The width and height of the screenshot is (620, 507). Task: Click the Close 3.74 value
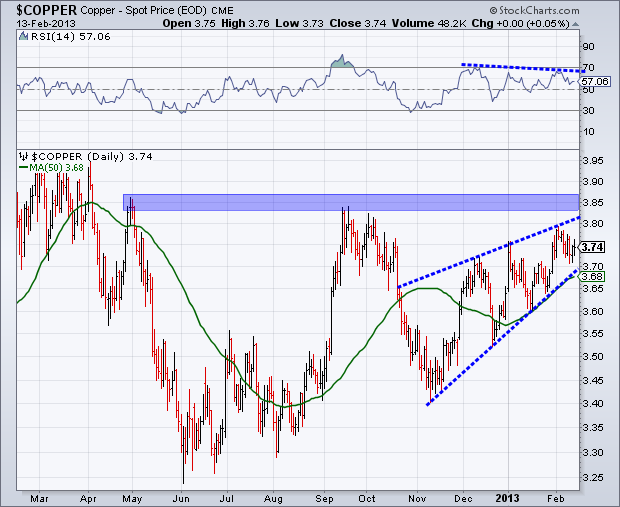[x=358, y=23]
